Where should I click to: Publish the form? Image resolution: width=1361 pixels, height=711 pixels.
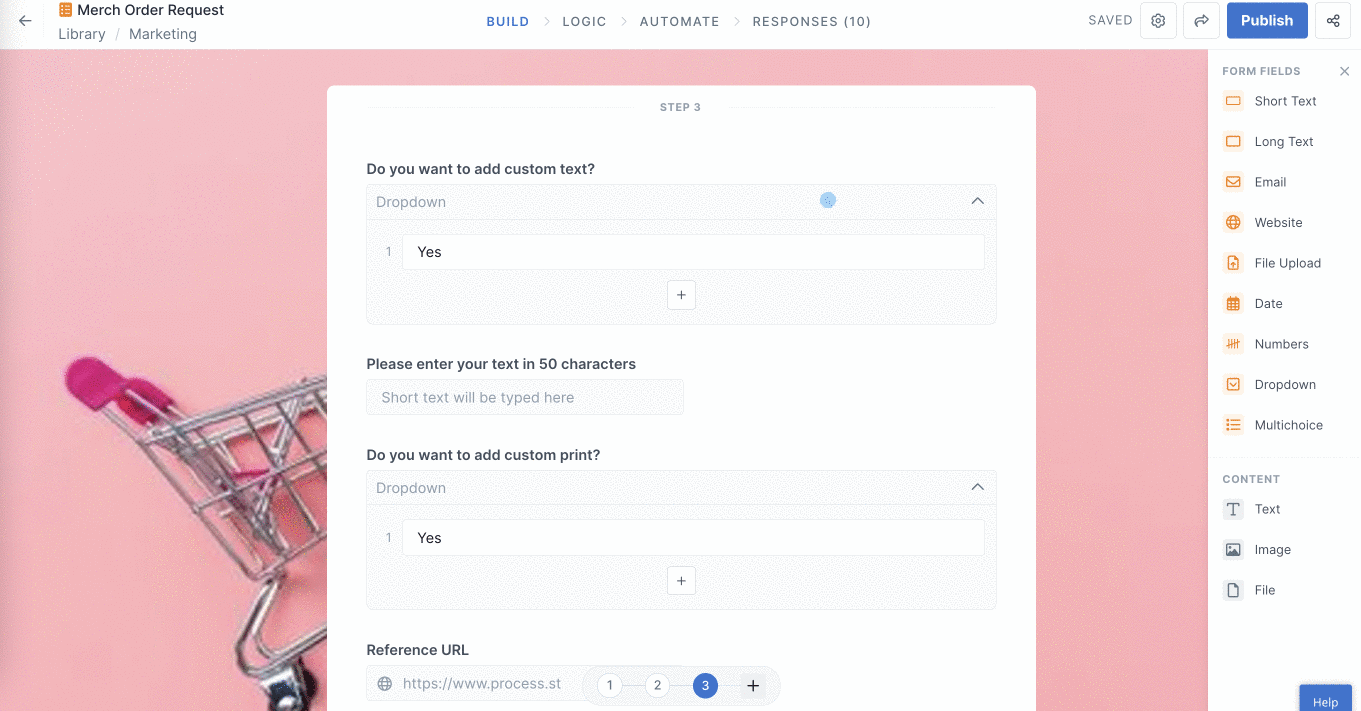[x=1267, y=21]
